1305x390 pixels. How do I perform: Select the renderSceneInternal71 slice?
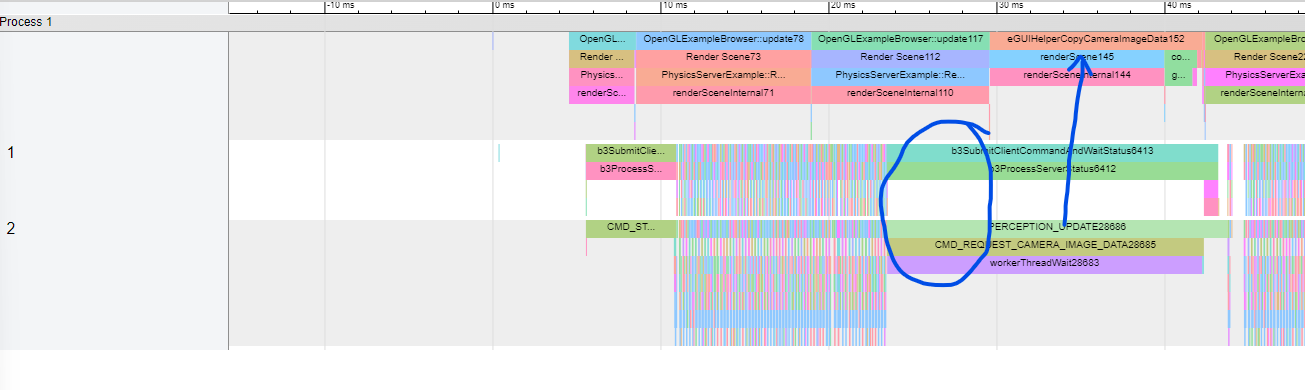723,93
